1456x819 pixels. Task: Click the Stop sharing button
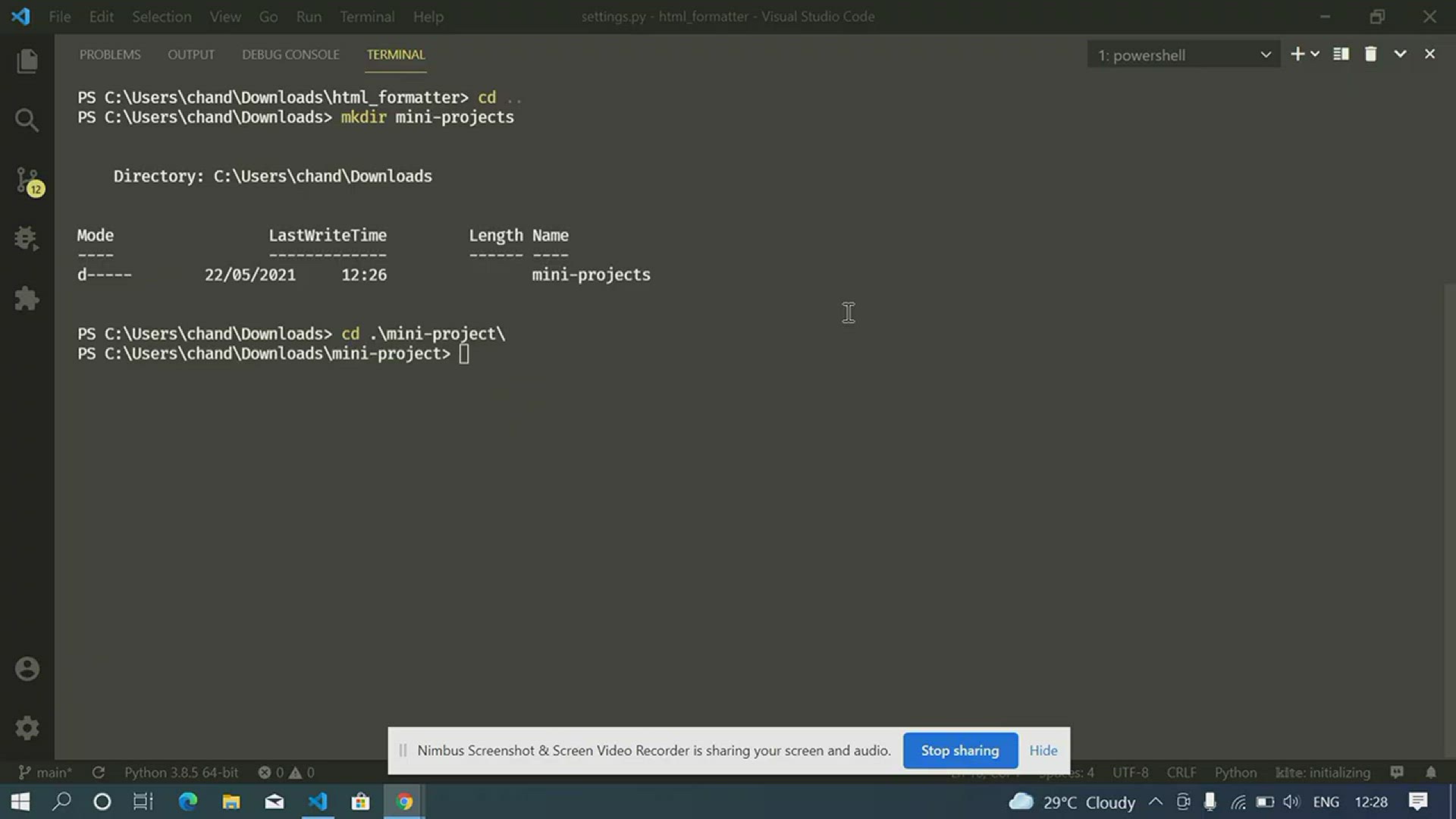tap(959, 751)
